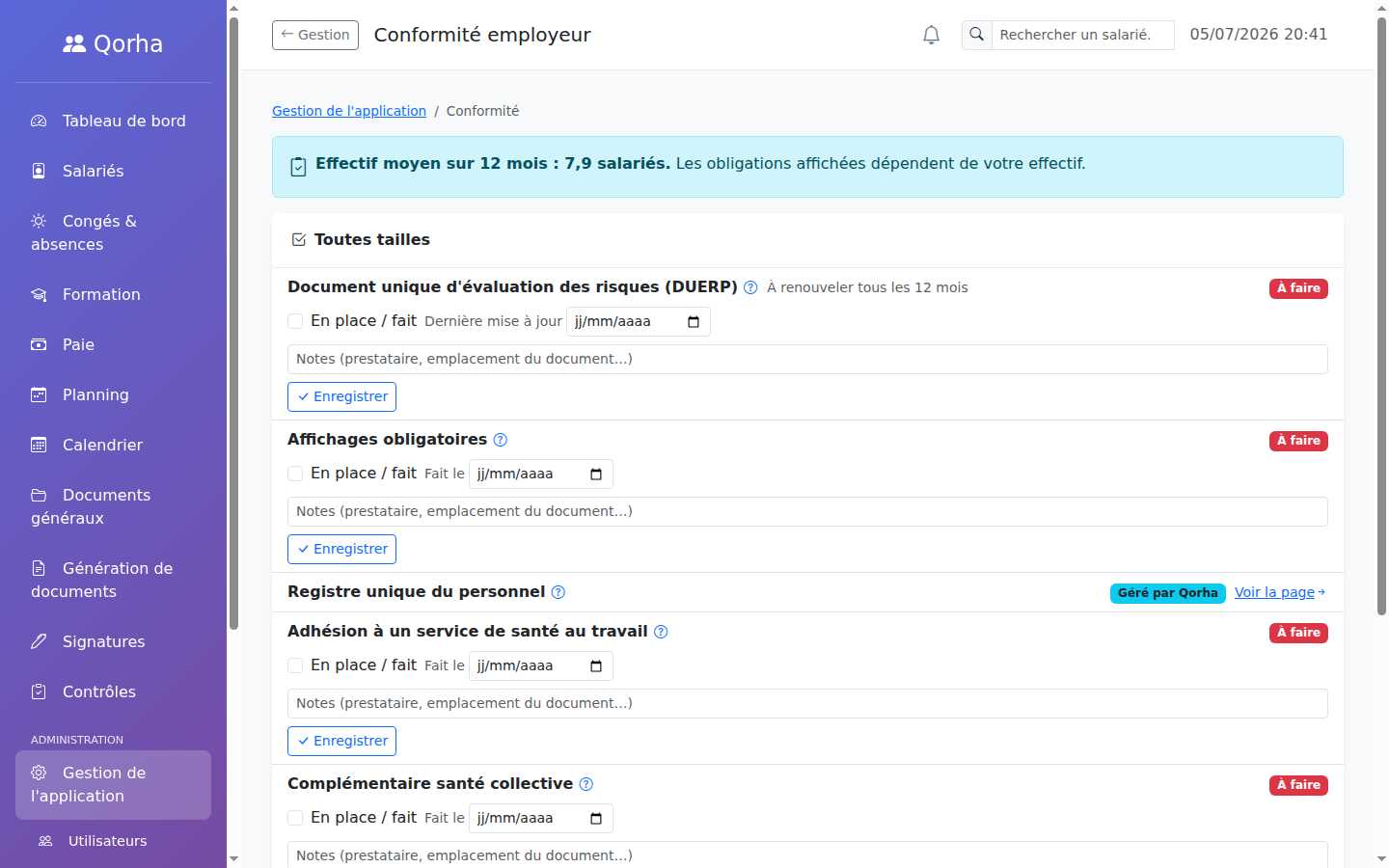
Task: Click help icon next to Registre unique du personnel
Action: click(558, 592)
